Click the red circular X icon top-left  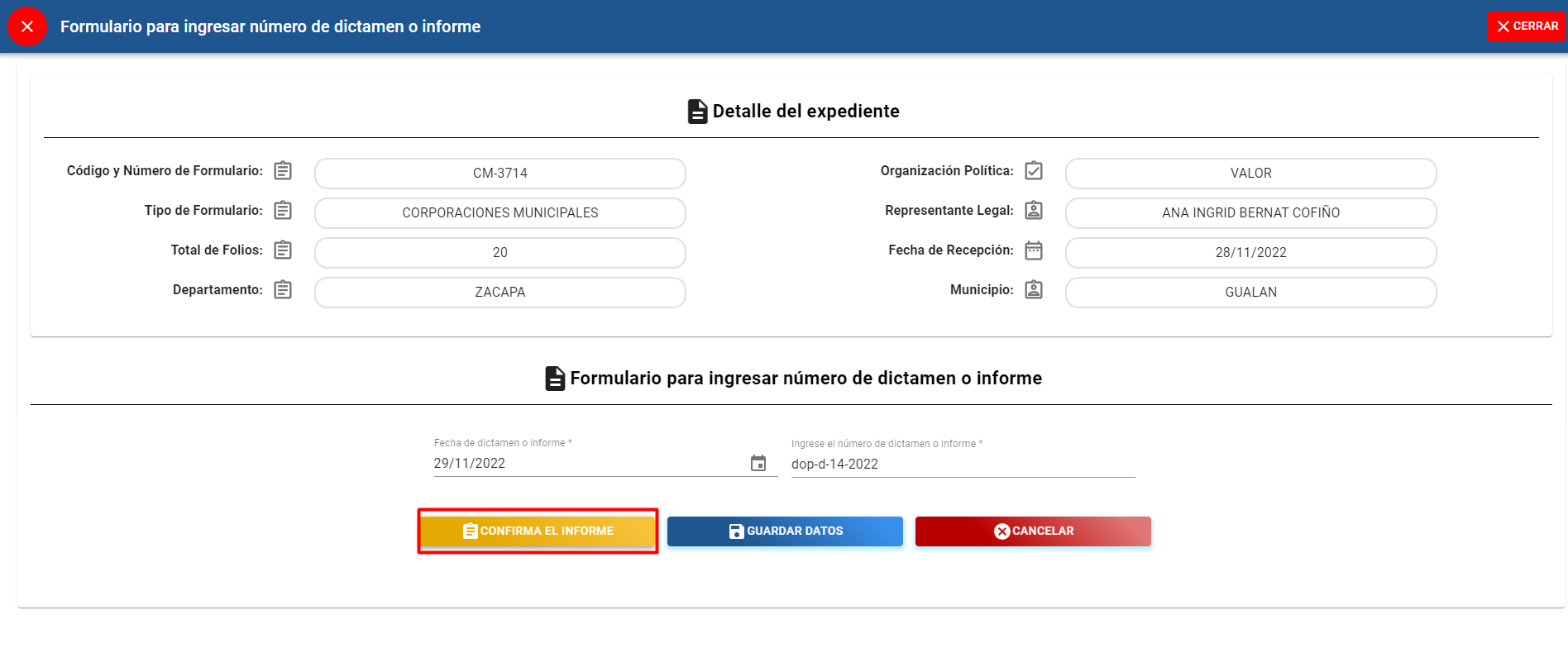click(x=27, y=26)
